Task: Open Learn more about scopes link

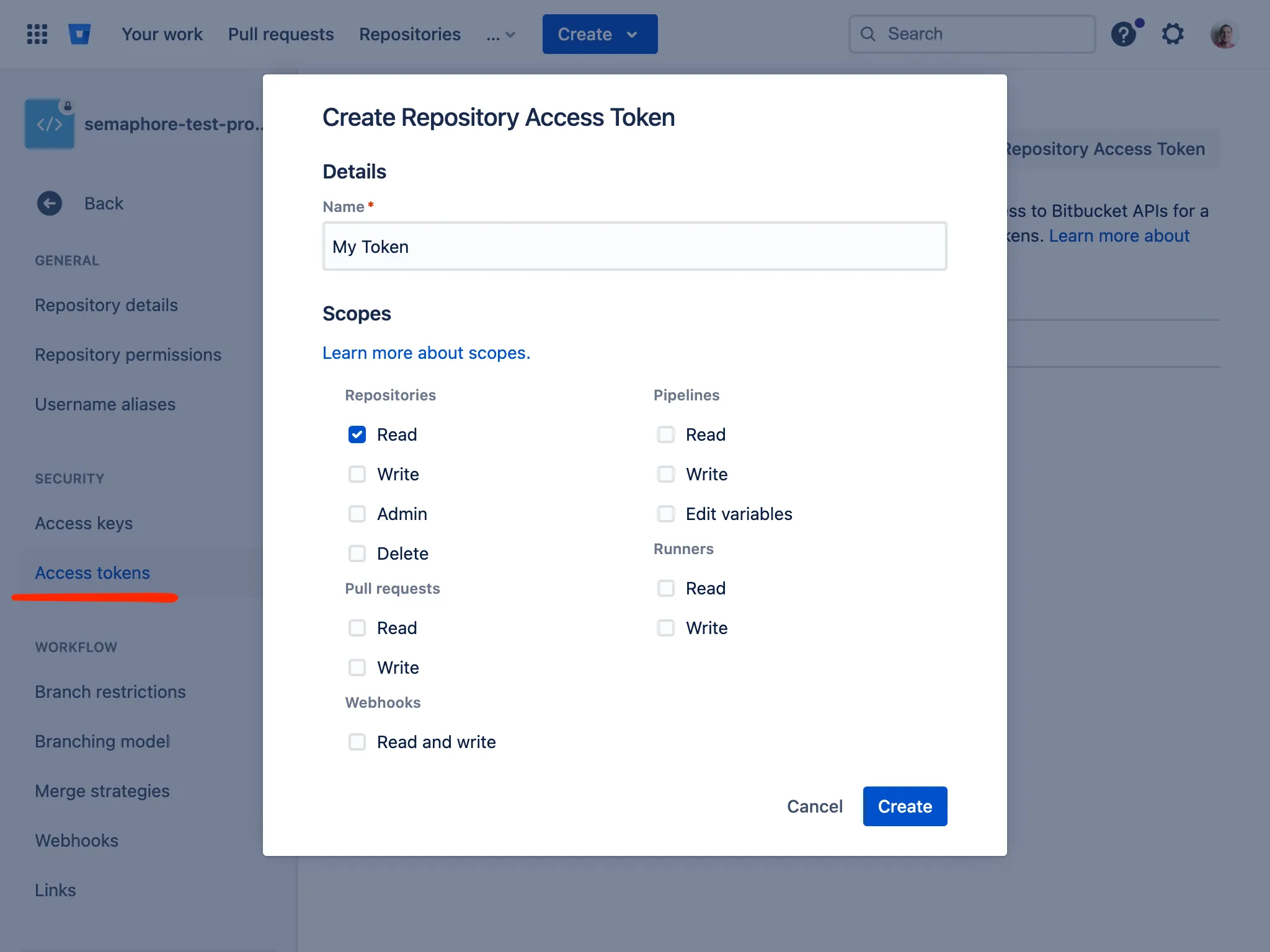Action: [x=426, y=353]
